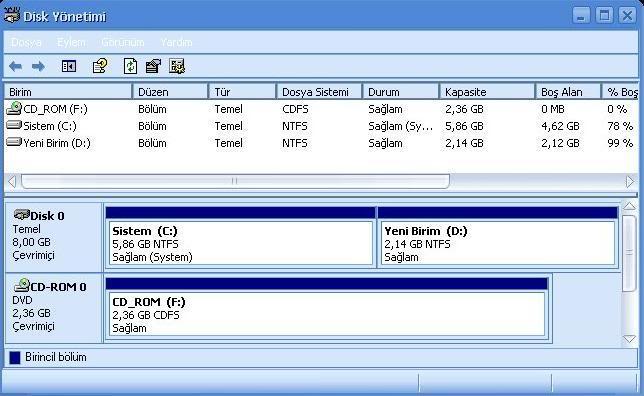The image size is (644, 396).
Task: Click the Sağlam (Sy… status cell
Action: [400, 126]
